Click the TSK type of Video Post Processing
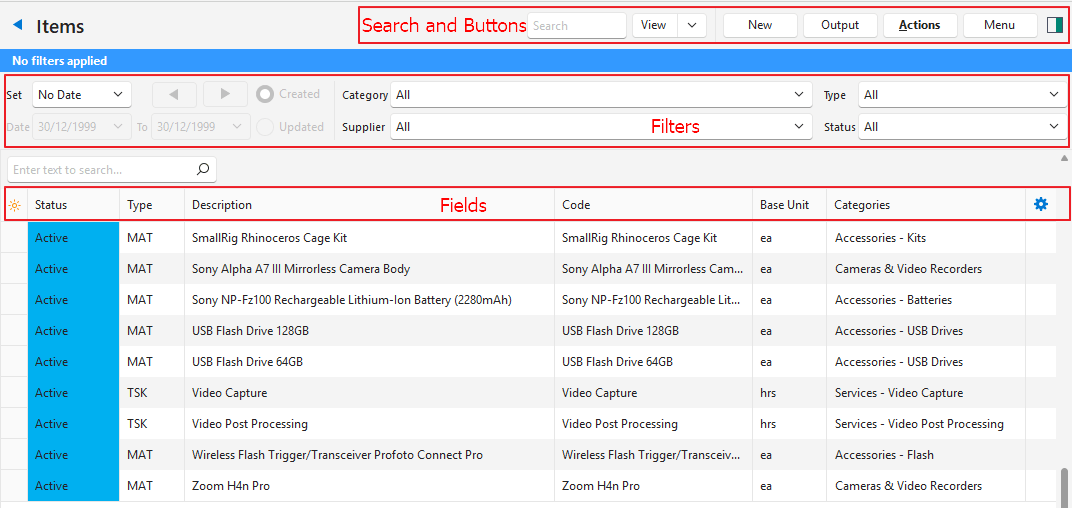Viewport: 1072px width, 508px height. [x=152, y=424]
